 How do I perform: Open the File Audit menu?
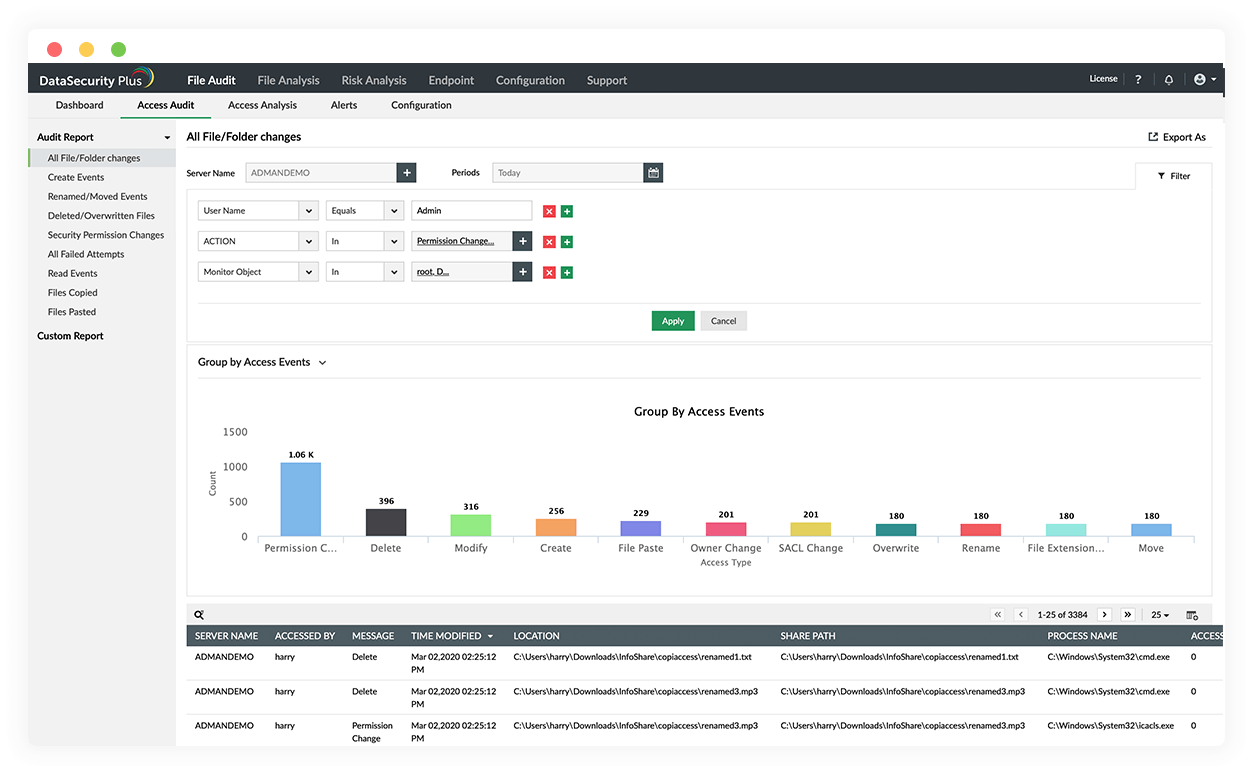(x=211, y=80)
